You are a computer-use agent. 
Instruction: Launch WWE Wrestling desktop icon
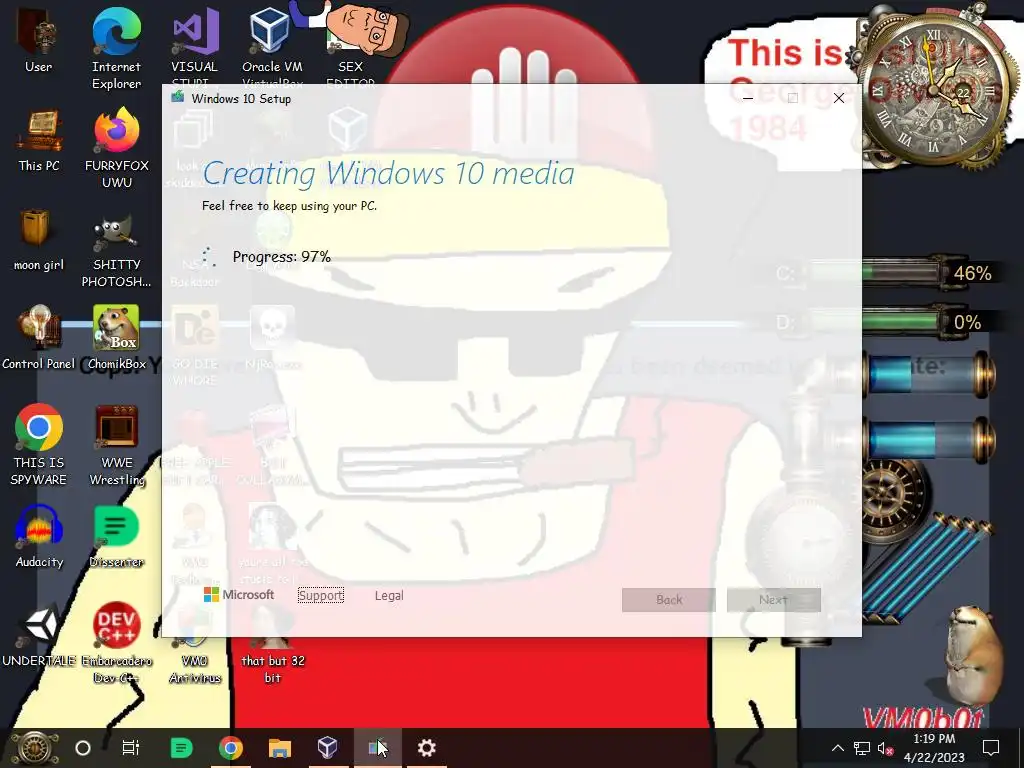[x=116, y=445]
